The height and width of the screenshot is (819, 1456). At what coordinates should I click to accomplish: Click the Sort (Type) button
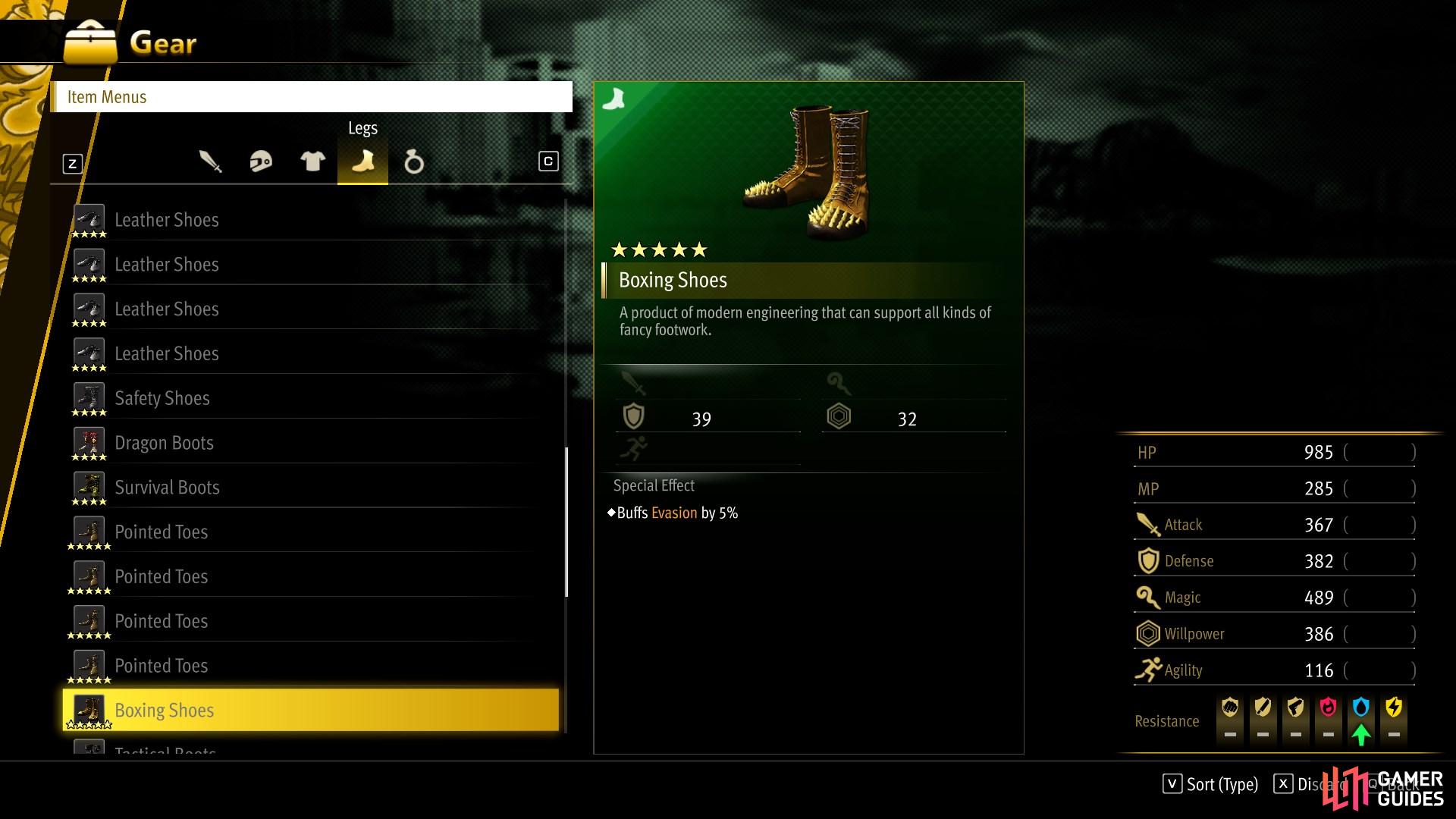coord(1210,784)
